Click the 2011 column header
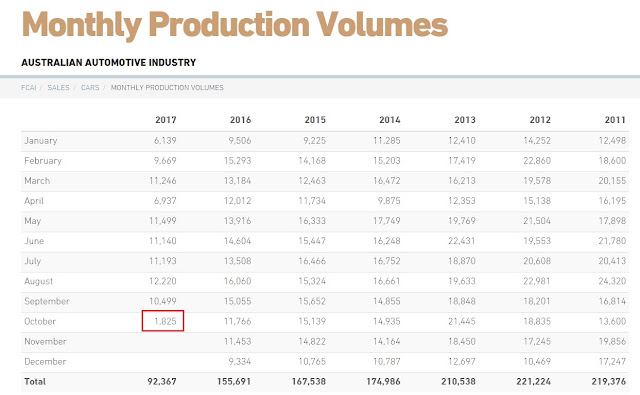The image size is (640, 395). pyautogui.click(x=615, y=120)
